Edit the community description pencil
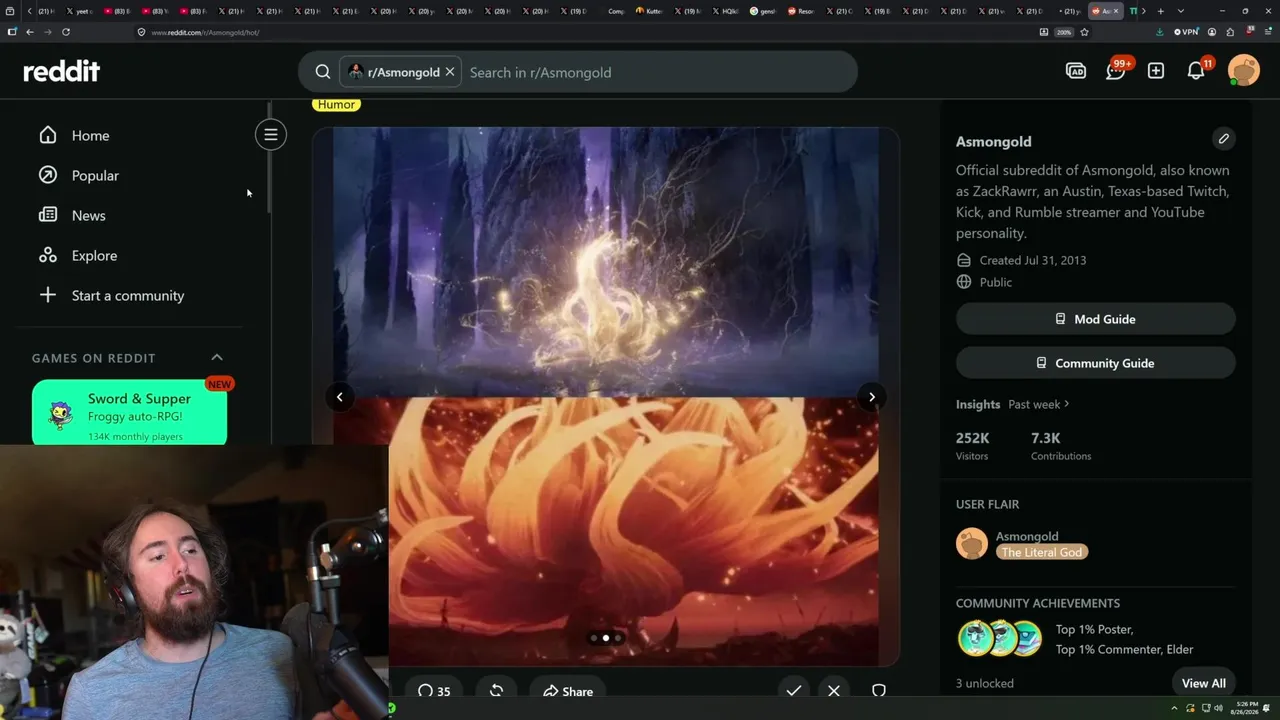The width and height of the screenshot is (1280, 720). tap(1224, 139)
